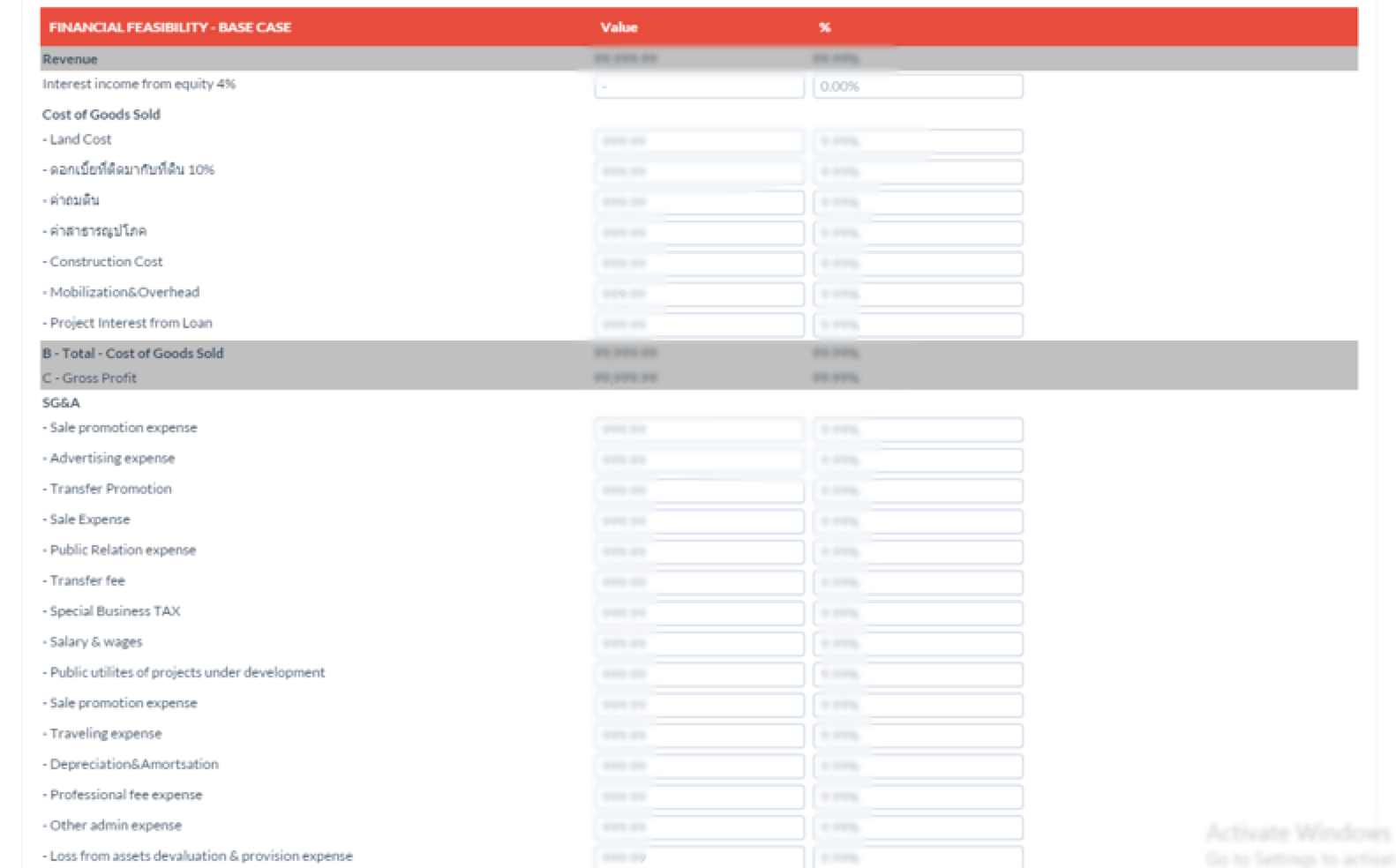Screen dimensions: 1396x868
Task: Focus the Project Interest from Loan percentage field
Action: click(918, 325)
